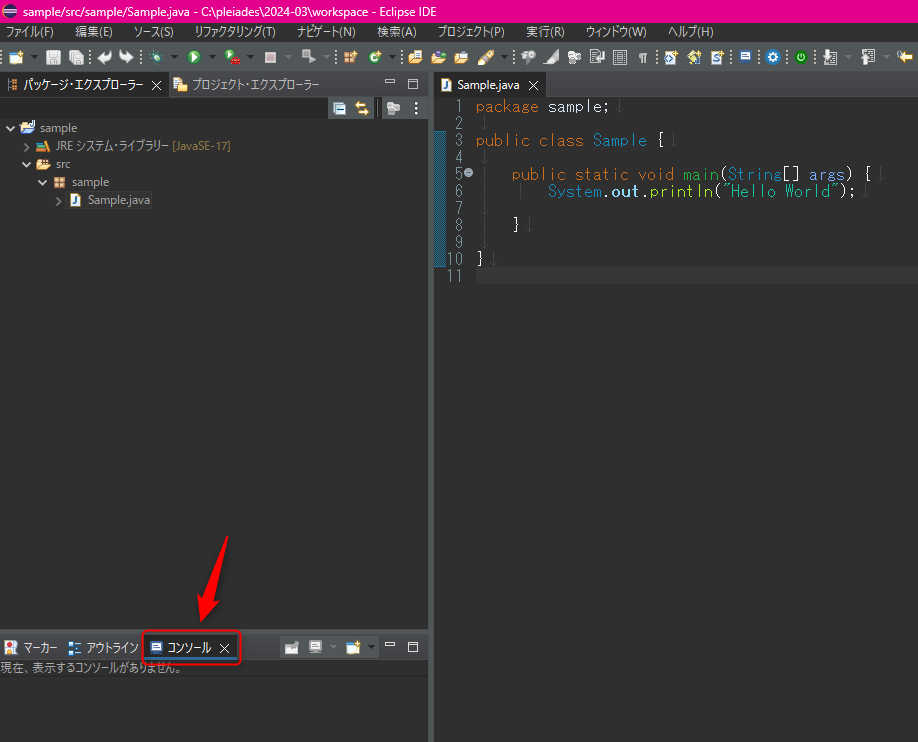Open the Debug configurations dropdown arrow
918x742 pixels.
coord(174,57)
